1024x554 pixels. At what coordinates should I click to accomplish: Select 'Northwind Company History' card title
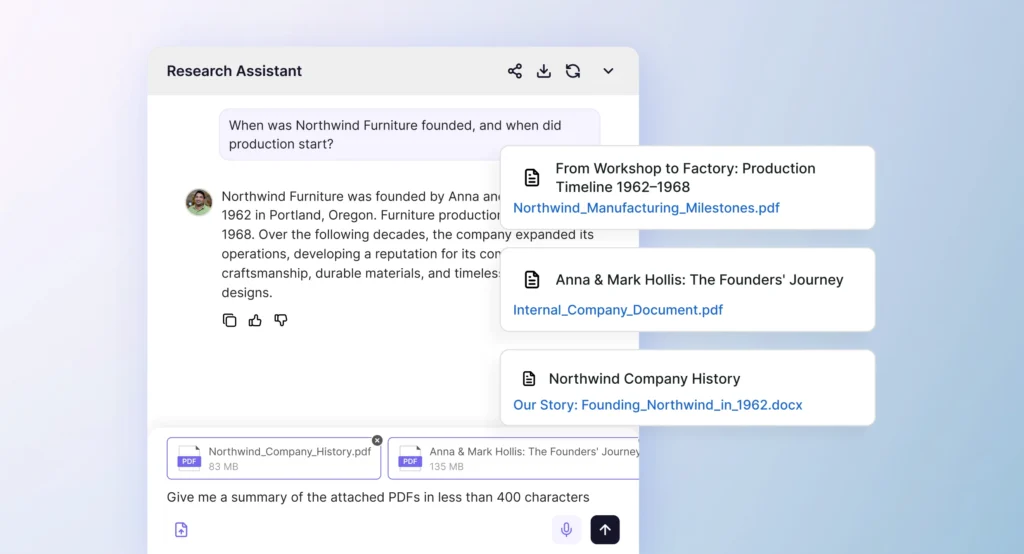pos(645,379)
